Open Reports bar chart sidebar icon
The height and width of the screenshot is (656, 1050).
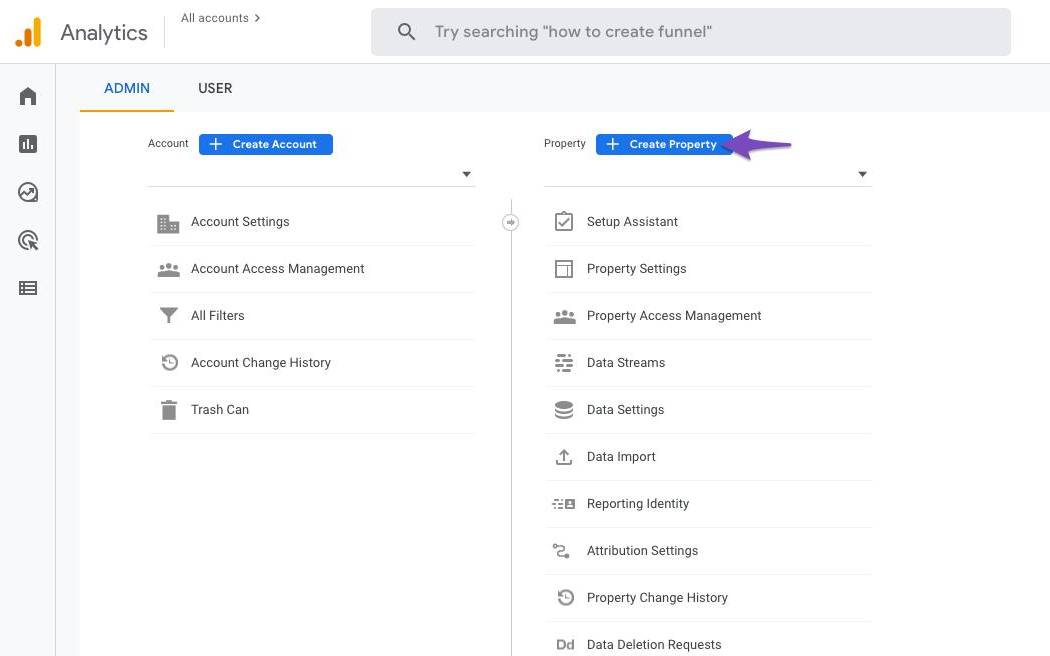[x=28, y=144]
